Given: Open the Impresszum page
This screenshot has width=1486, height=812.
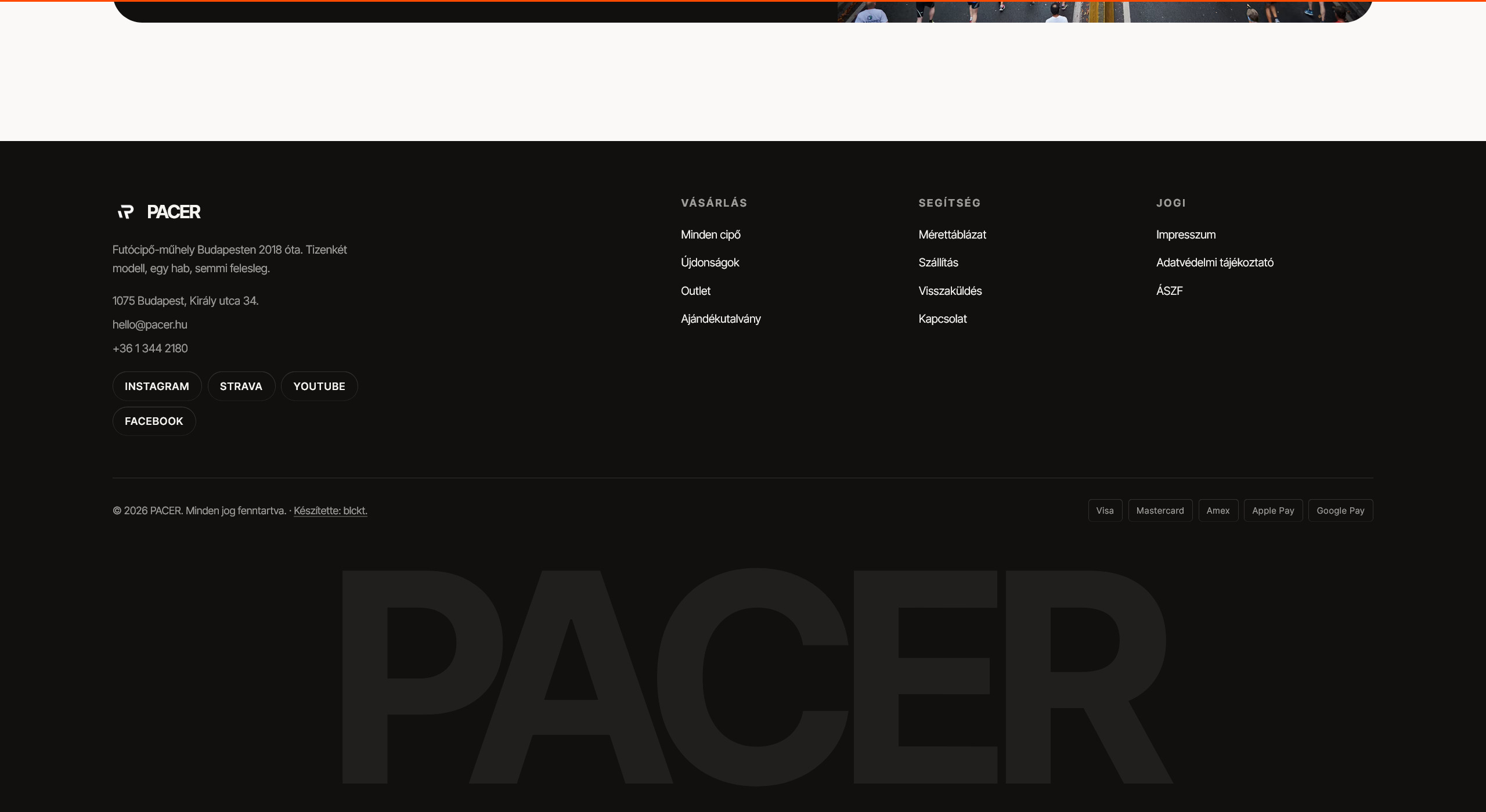Looking at the screenshot, I should point(1186,234).
